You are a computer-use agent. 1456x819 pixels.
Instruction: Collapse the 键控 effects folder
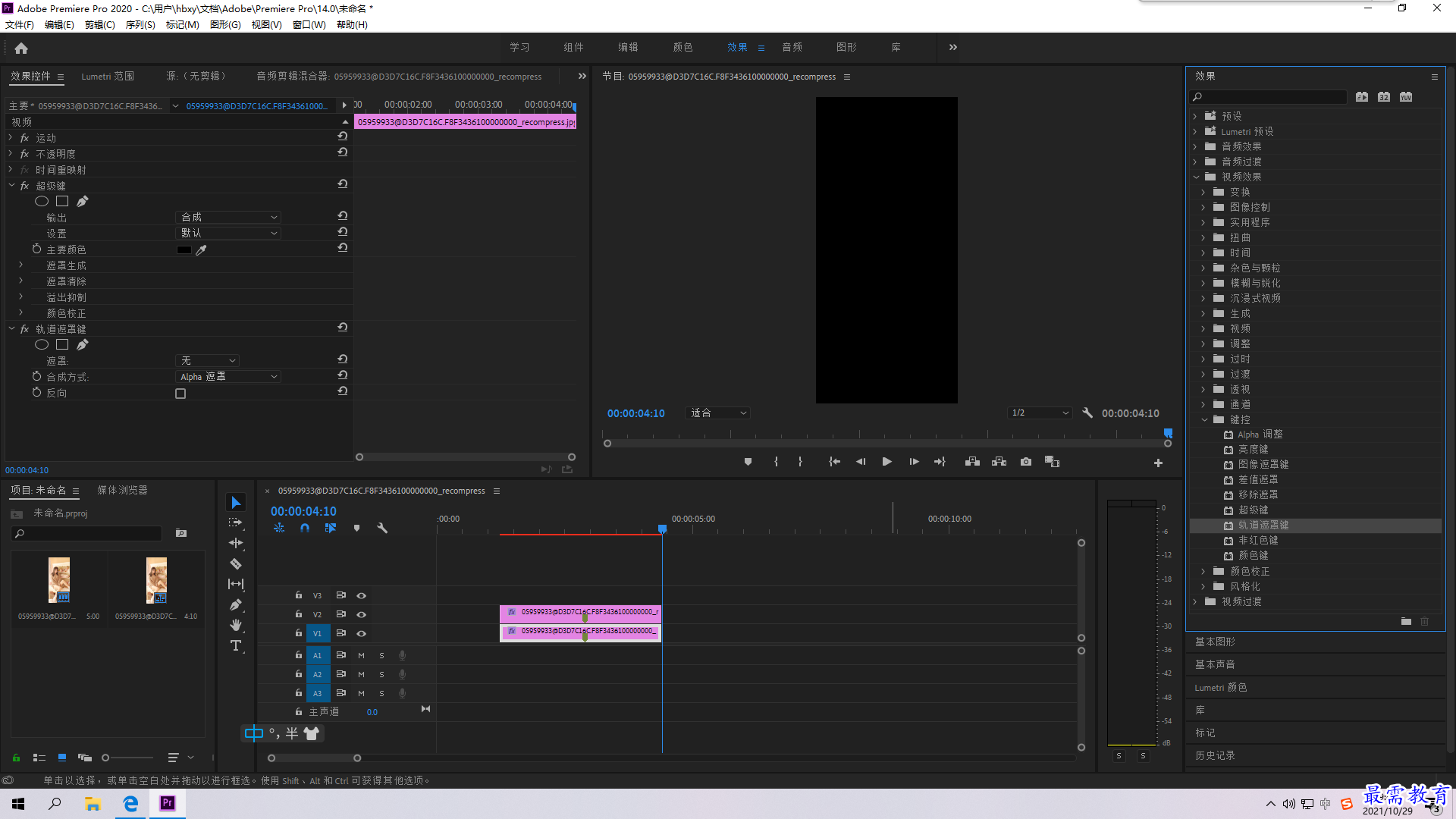(x=1204, y=419)
